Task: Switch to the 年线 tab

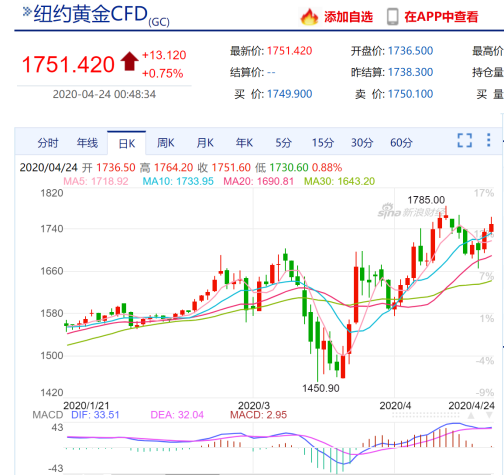Action: tap(87, 143)
